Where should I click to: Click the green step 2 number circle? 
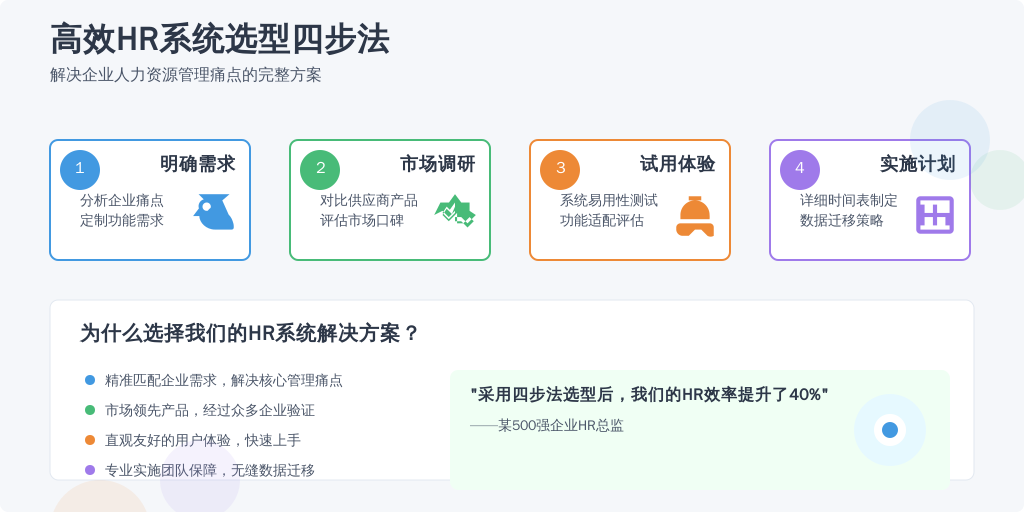pos(320,169)
